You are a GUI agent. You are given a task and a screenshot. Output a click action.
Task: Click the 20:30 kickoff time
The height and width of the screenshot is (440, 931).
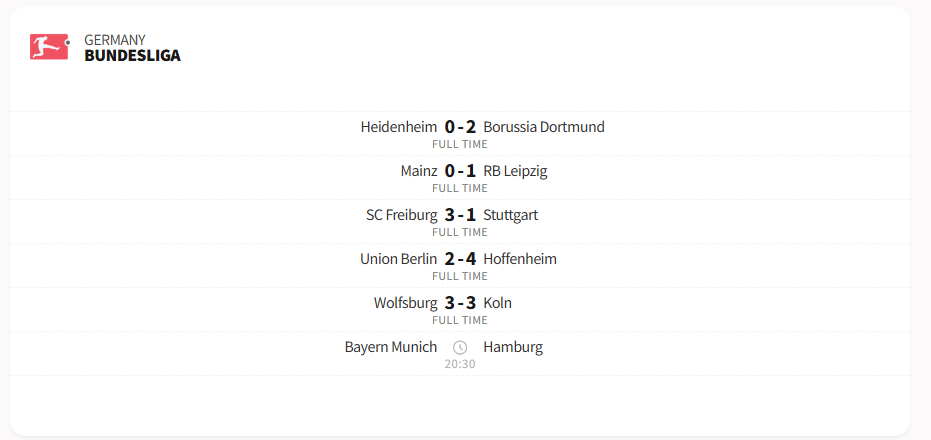click(460, 364)
